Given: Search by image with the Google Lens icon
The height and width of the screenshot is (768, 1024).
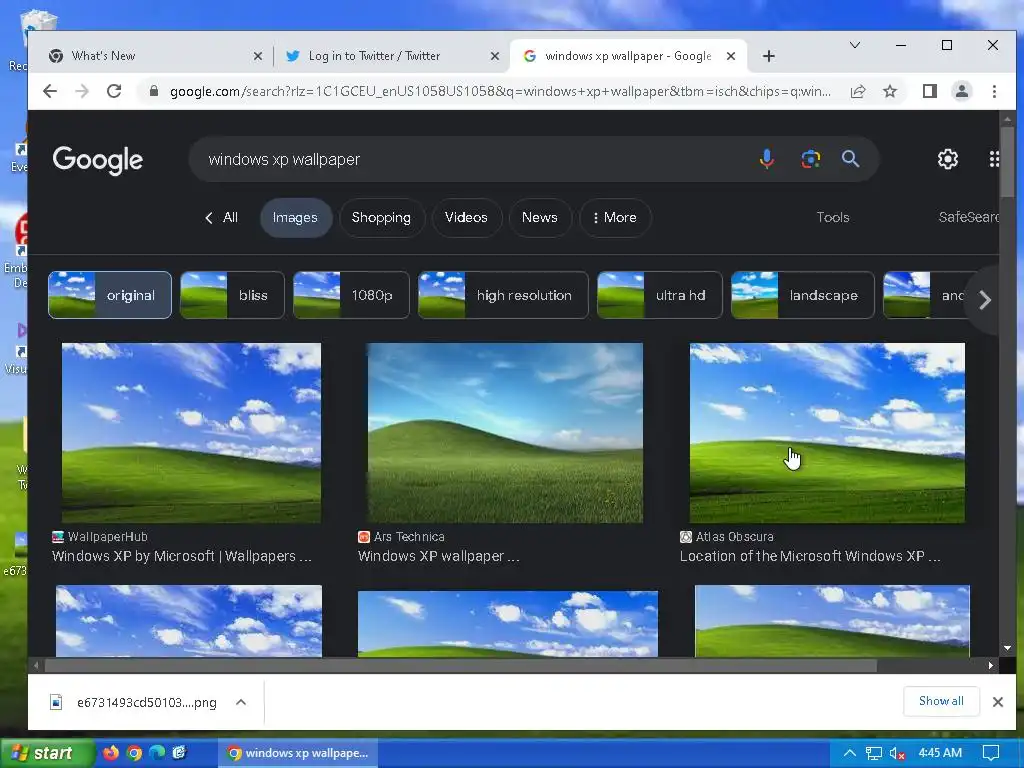Looking at the screenshot, I should click(x=810, y=159).
